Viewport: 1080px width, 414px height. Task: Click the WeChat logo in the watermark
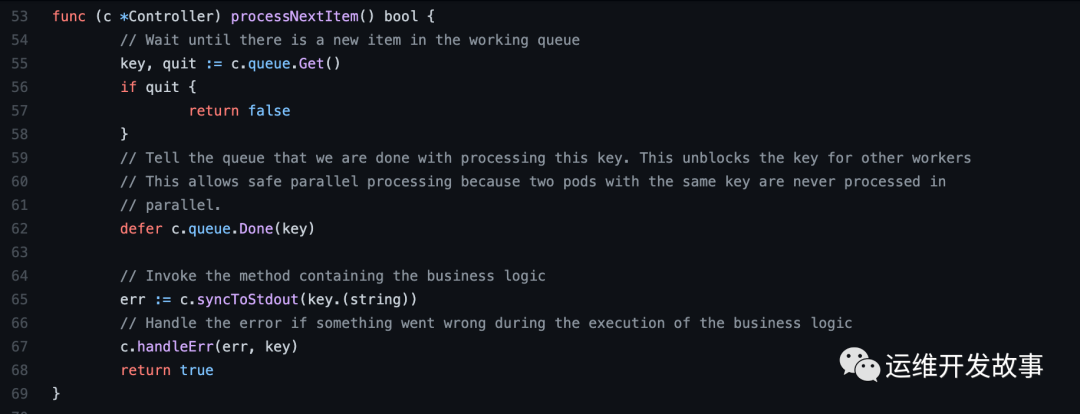[x=860, y=364]
